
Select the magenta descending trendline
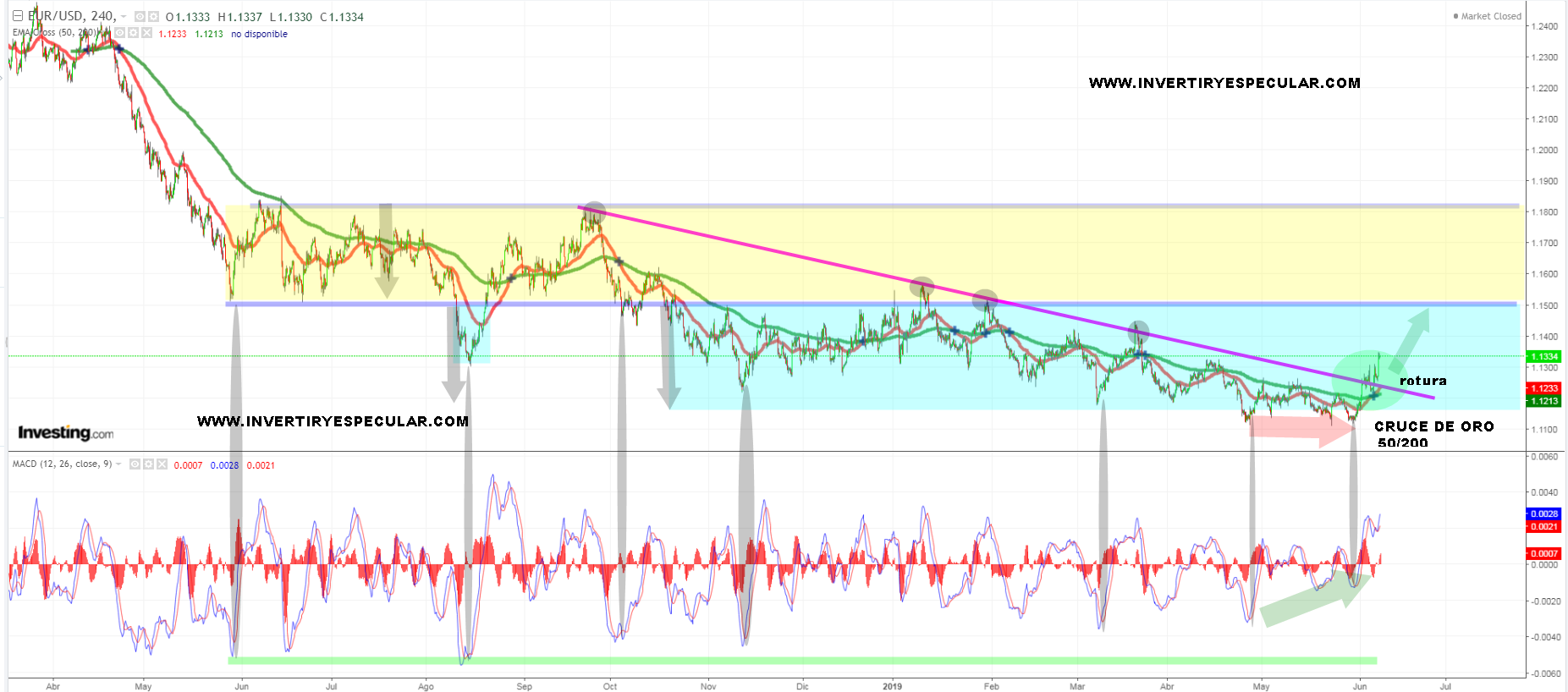(x=846, y=265)
